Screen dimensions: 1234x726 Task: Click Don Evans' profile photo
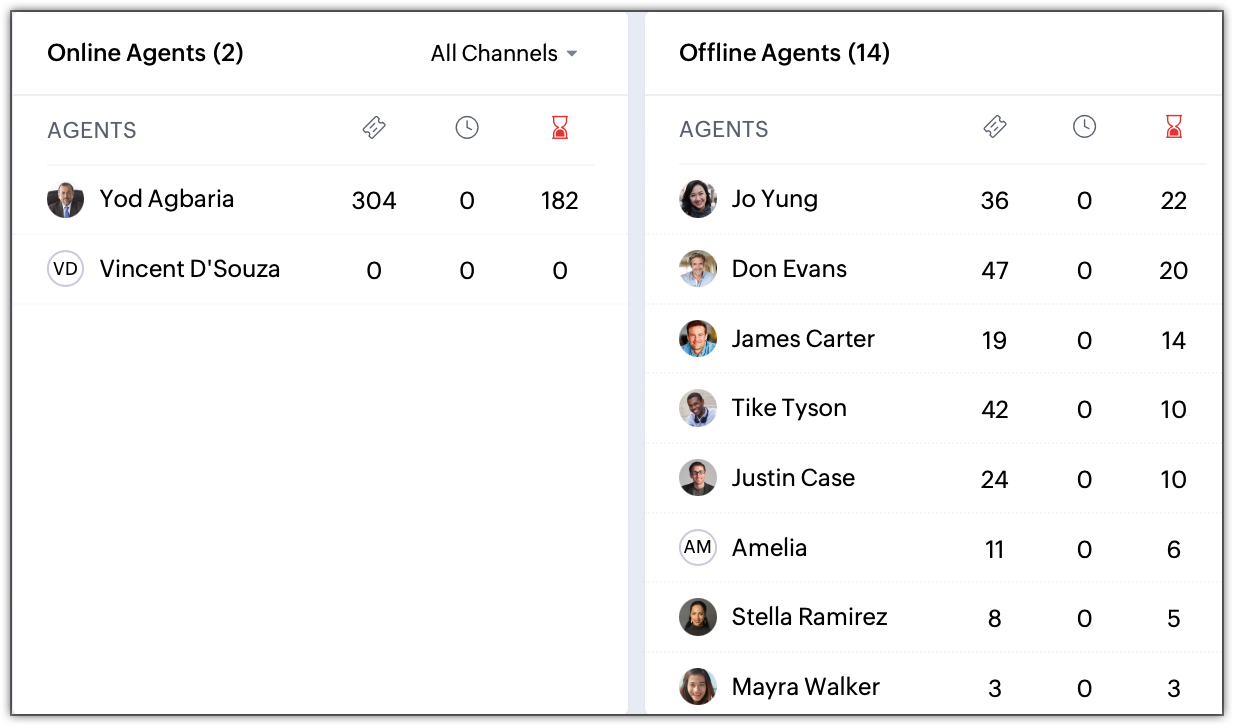click(x=697, y=269)
